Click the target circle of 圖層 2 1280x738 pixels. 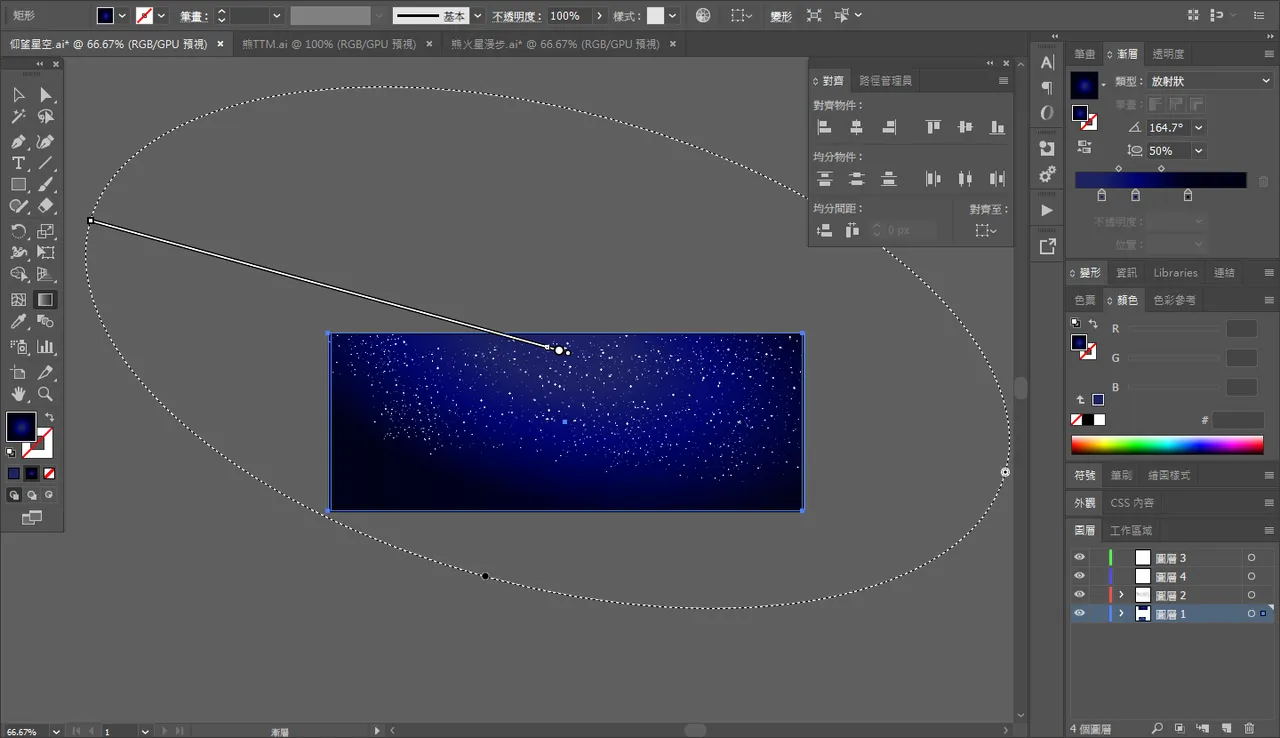(1251, 595)
